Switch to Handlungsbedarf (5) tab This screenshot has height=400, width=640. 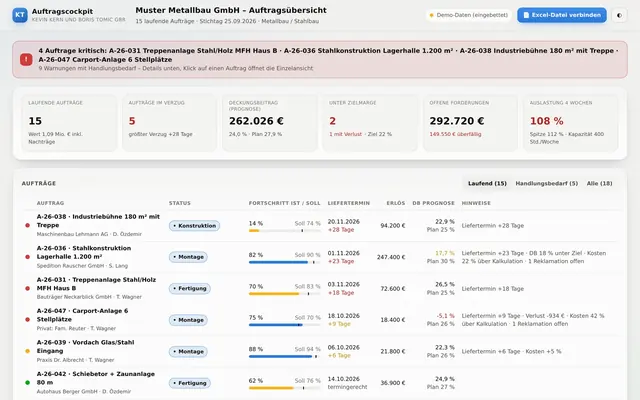[547, 184]
